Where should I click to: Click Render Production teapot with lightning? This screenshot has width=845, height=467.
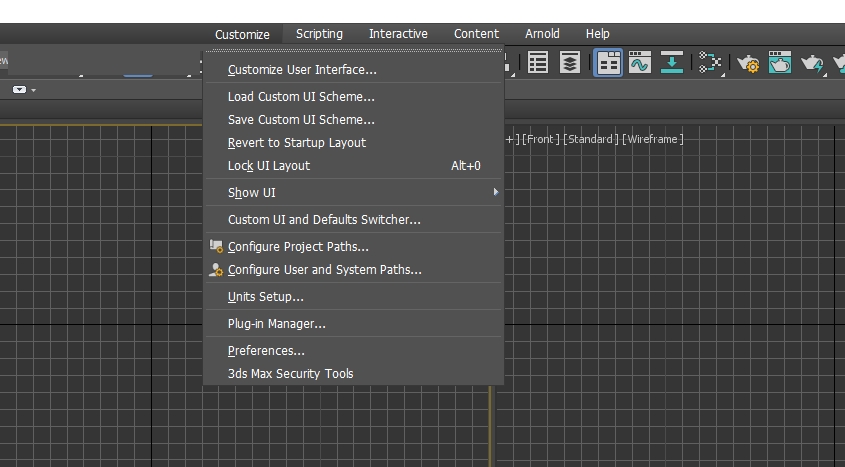(812, 64)
